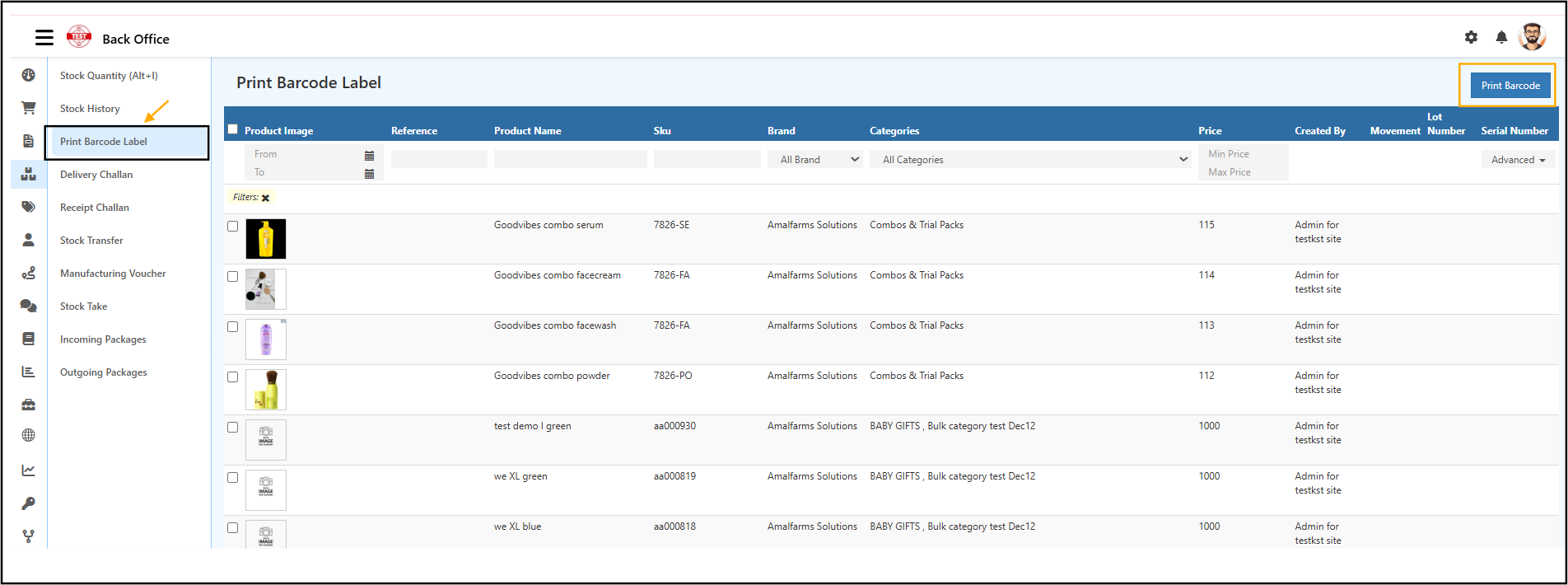Open the globe sidebar icon

(29, 435)
